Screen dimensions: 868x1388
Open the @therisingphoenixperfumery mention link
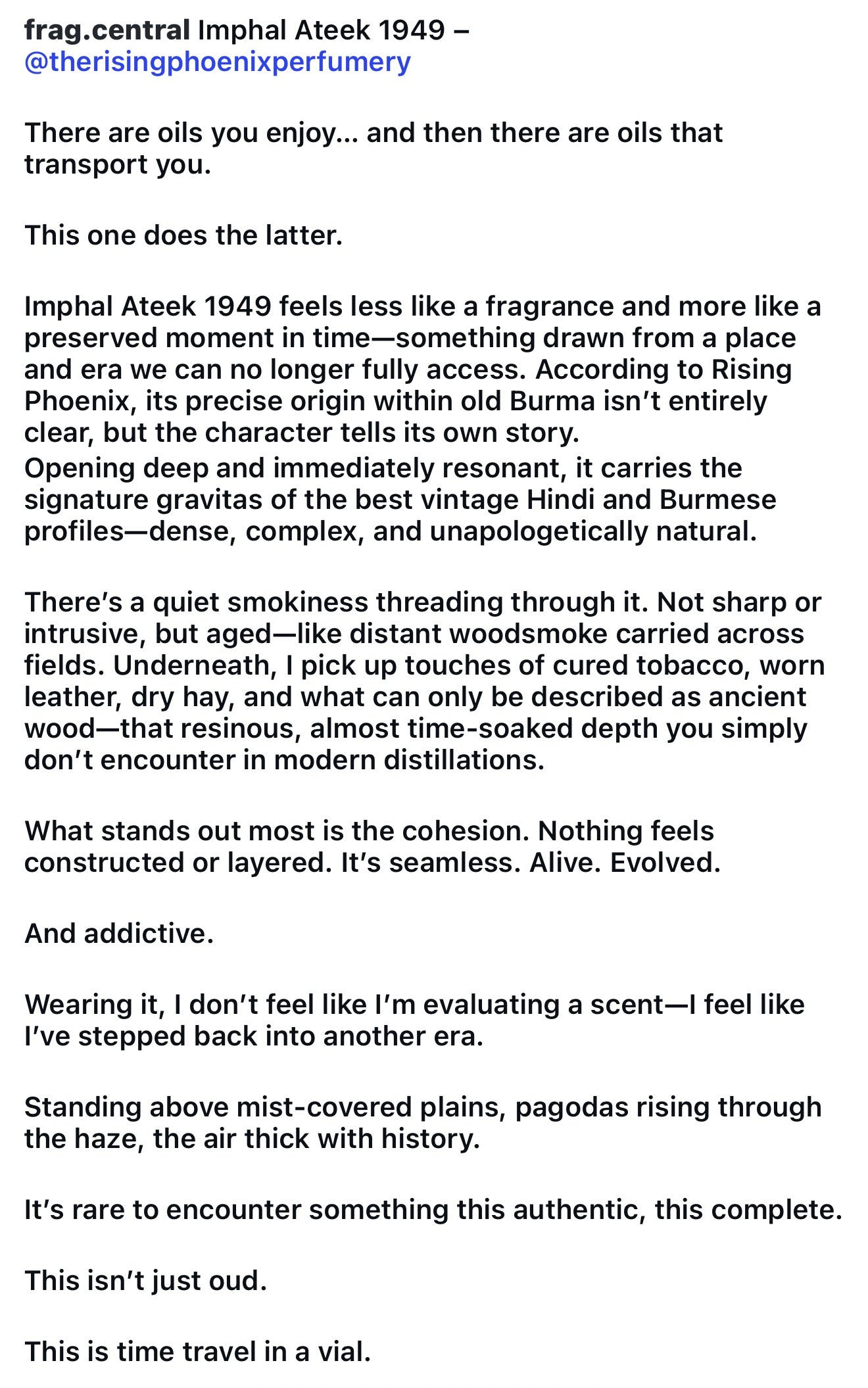(x=218, y=62)
